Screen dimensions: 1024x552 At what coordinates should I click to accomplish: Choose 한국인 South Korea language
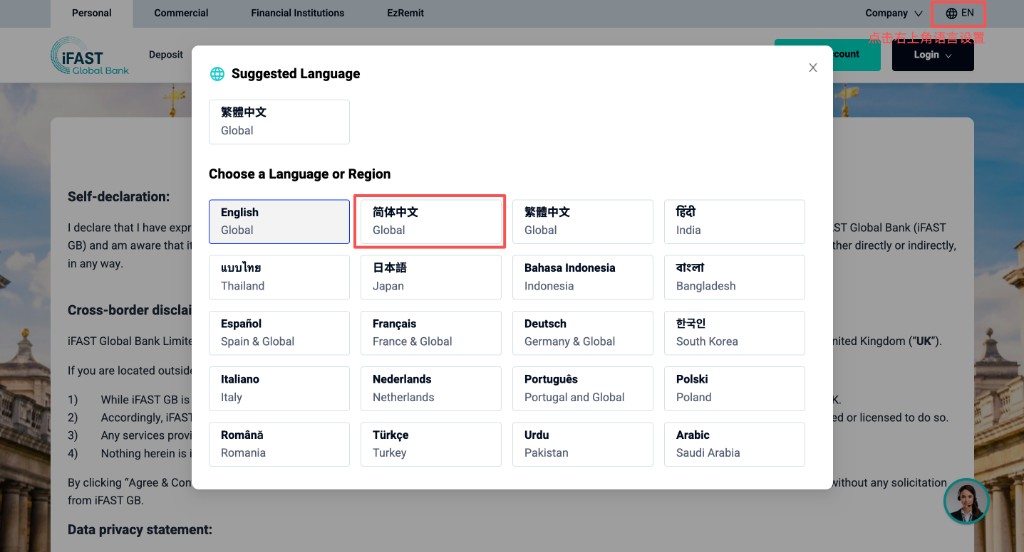(x=734, y=333)
